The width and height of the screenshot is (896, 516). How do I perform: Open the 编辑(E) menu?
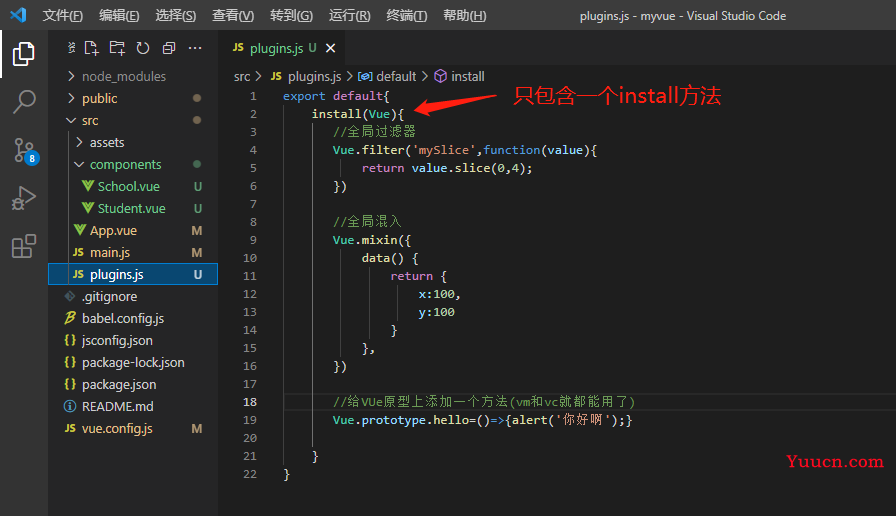[119, 15]
